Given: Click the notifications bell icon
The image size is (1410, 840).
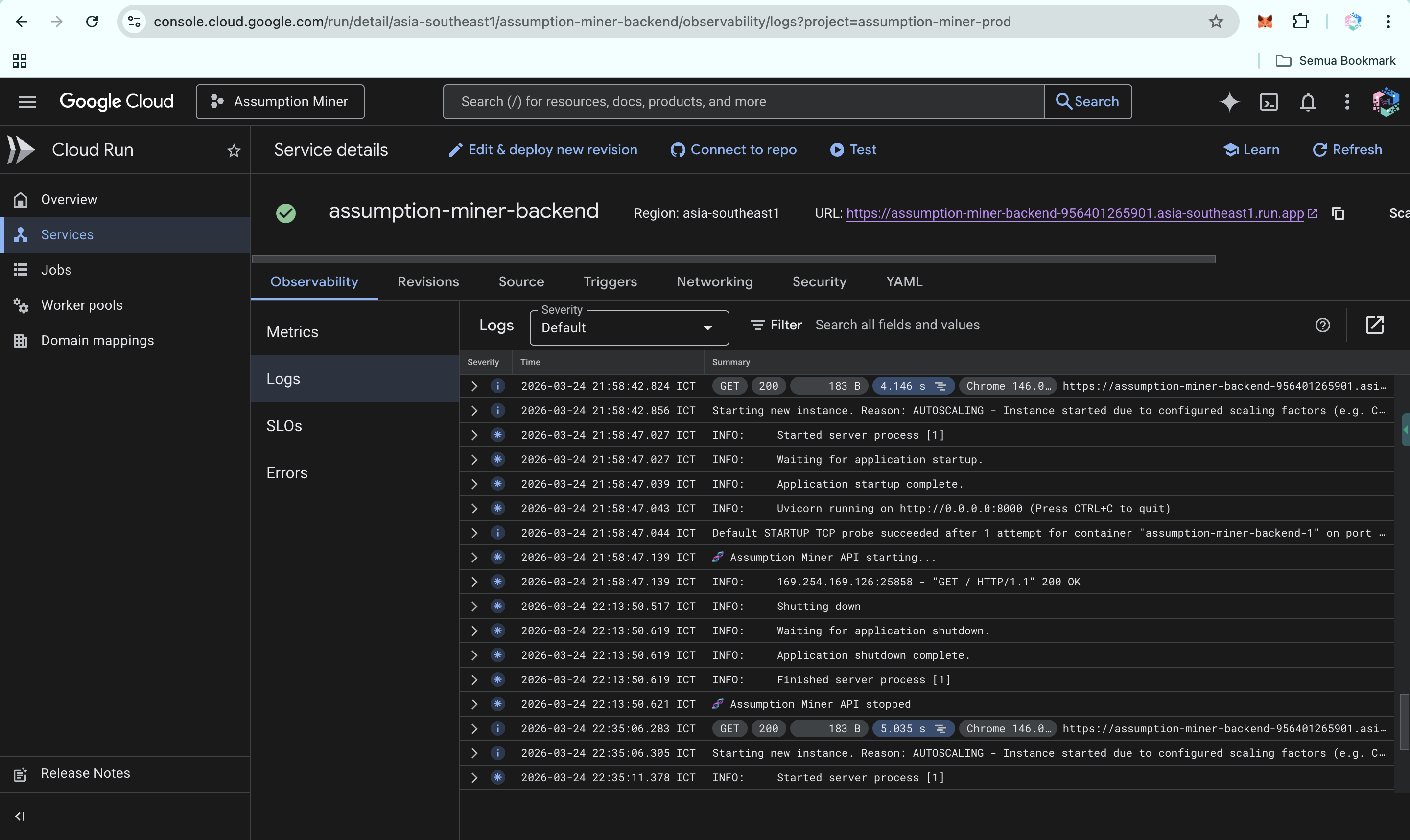Looking at the screenshot, I should (x=1308, y=102).
